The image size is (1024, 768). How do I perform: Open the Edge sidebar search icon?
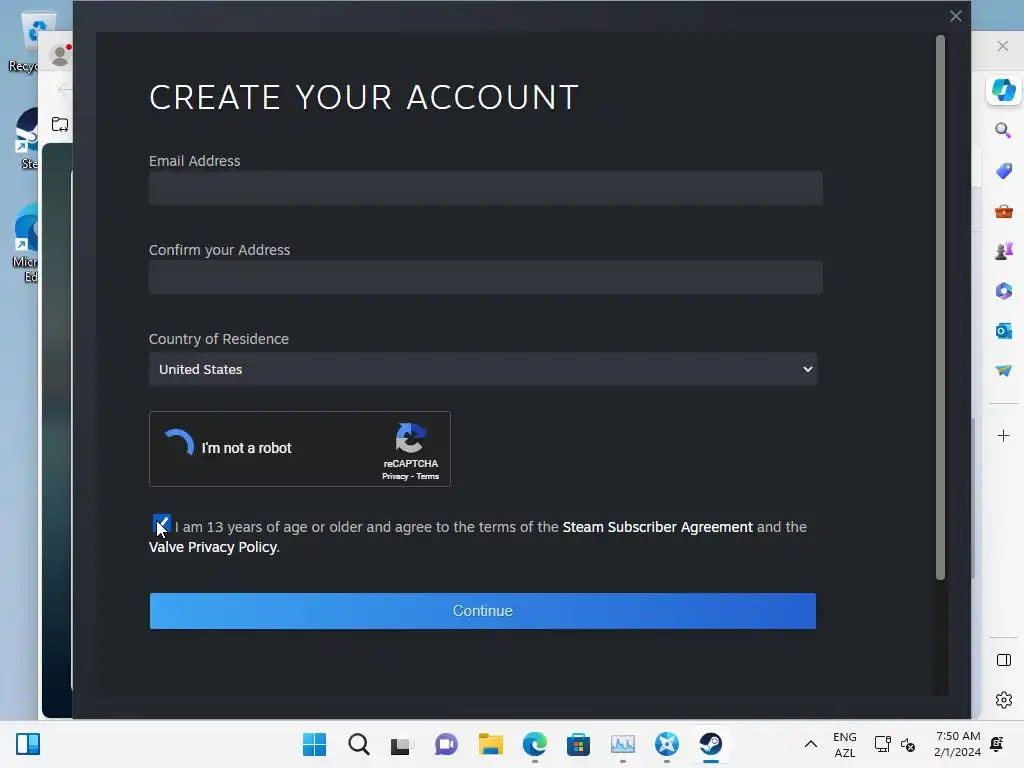tap(1004, 130)
